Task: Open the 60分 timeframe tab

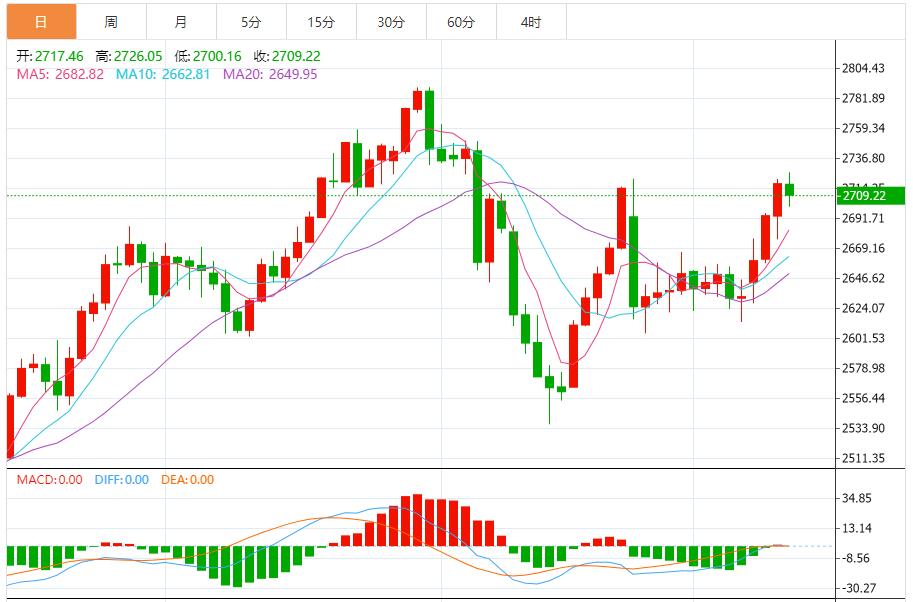Action: click(461, 22)
